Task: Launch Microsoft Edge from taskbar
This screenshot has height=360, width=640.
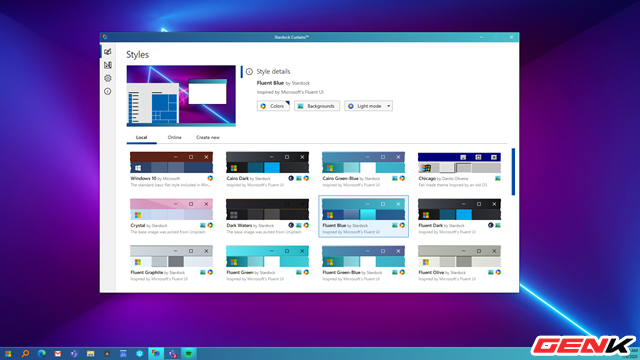Action: click(41, 354)
